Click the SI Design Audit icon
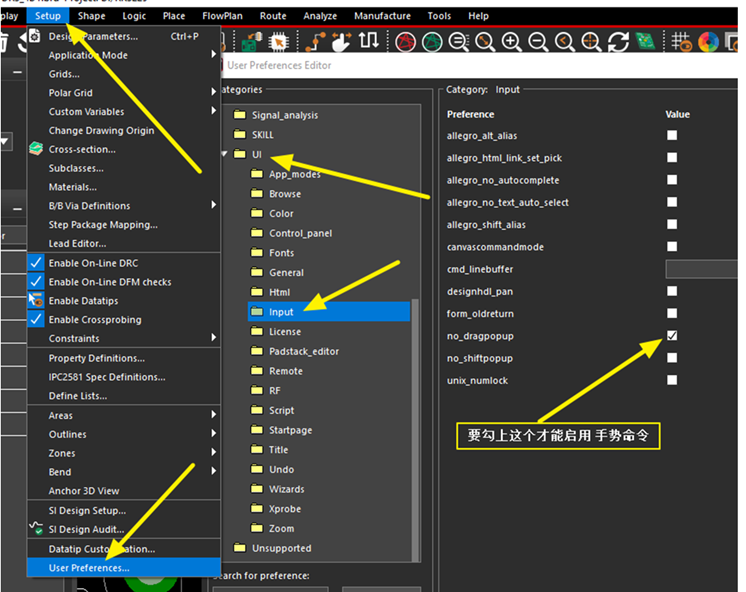 pyautogui.click(x=36, y=528)
